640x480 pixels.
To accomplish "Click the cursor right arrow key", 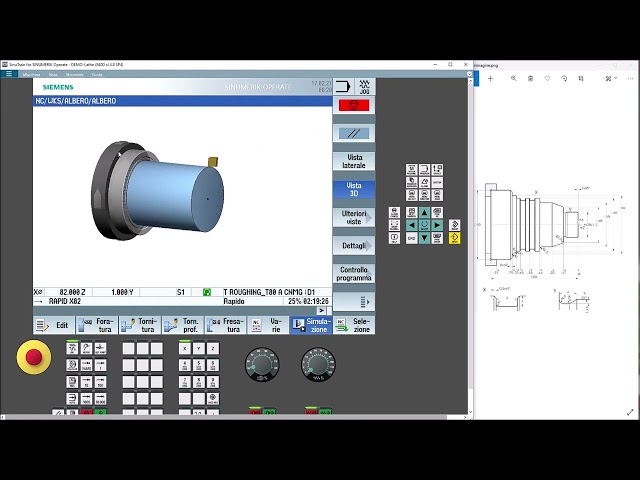I will click(x=437, y=225).
